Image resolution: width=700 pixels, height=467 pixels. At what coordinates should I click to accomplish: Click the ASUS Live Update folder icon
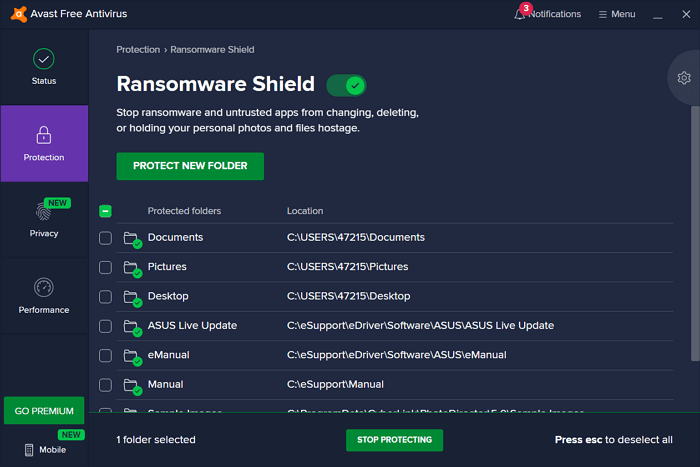131,326
